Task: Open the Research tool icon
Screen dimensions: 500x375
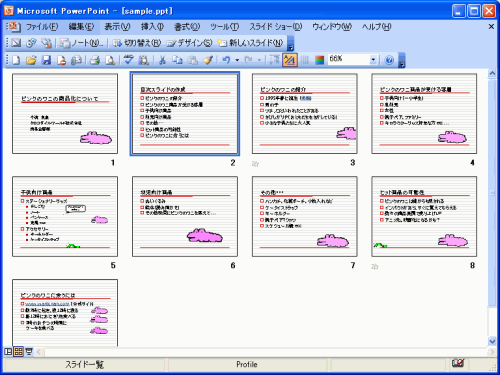Action: tap(144, 60)
